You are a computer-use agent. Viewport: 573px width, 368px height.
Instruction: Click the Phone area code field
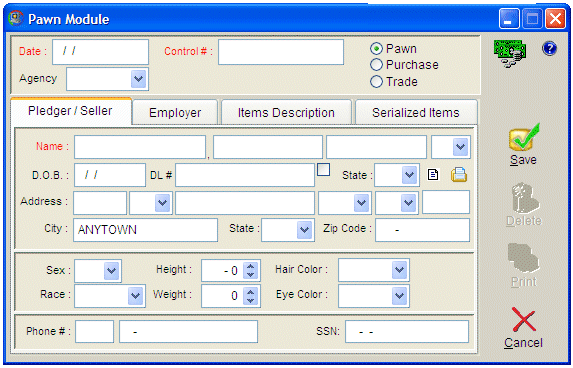(95, 331)
